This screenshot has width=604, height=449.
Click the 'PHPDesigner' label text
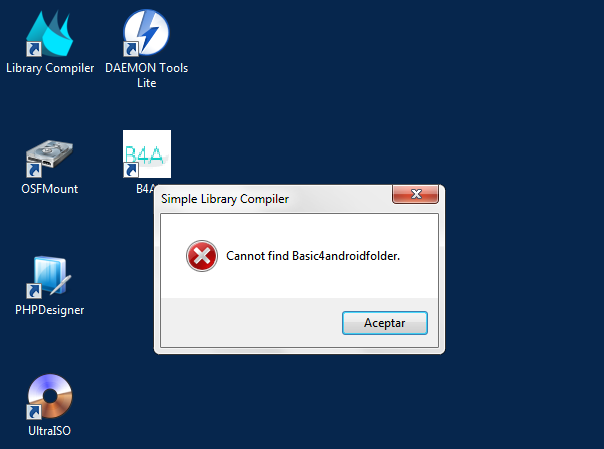point(49,310)
